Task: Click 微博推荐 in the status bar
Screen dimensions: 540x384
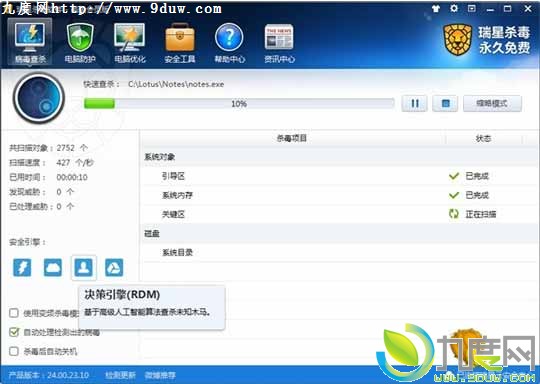Action: tap(160, 375)
